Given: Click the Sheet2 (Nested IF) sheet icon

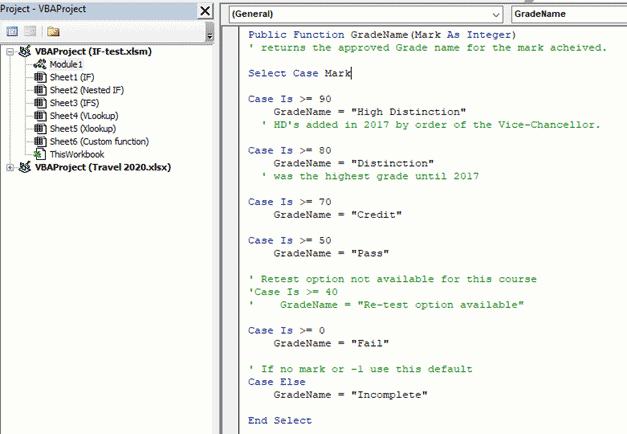Looking at the screenshot, I should click(40, 89).
